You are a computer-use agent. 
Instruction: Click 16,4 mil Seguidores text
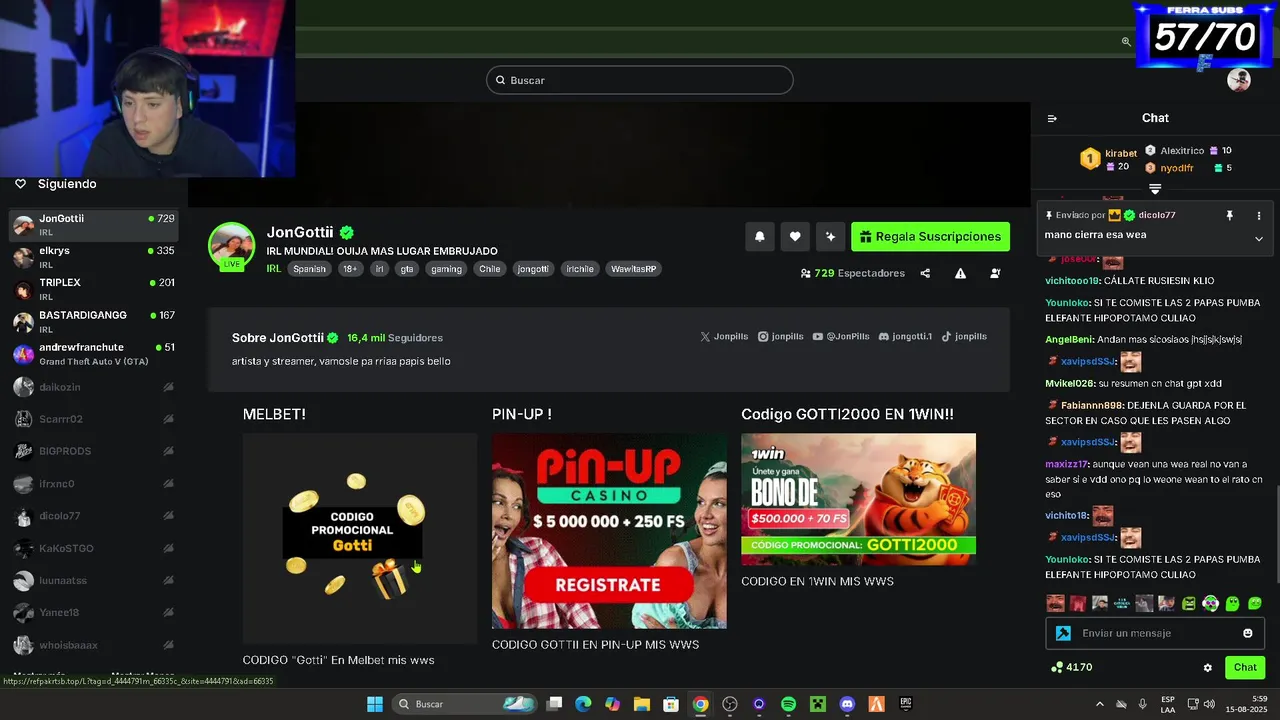[395, 338]
